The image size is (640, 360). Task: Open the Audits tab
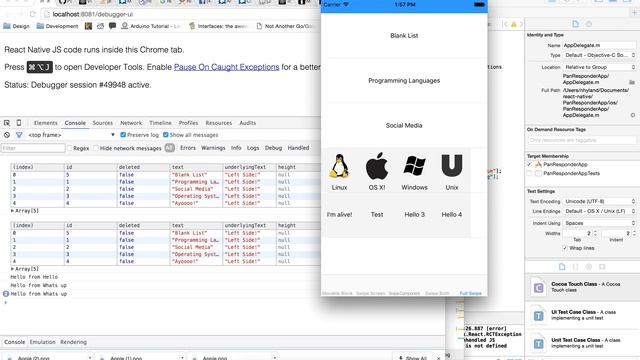247,123
